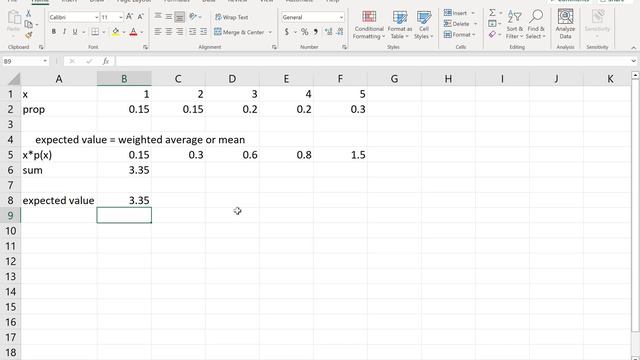
Task: Click Clear eraser icon
Action: [x=493, y=35]
